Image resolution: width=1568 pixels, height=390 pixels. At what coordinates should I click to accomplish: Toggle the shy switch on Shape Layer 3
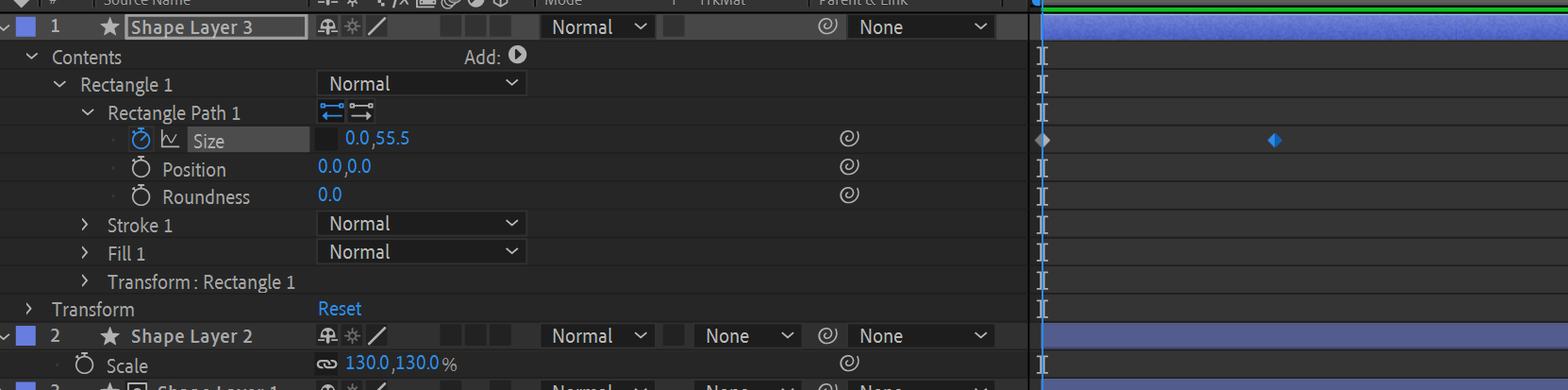click(327, 26)
